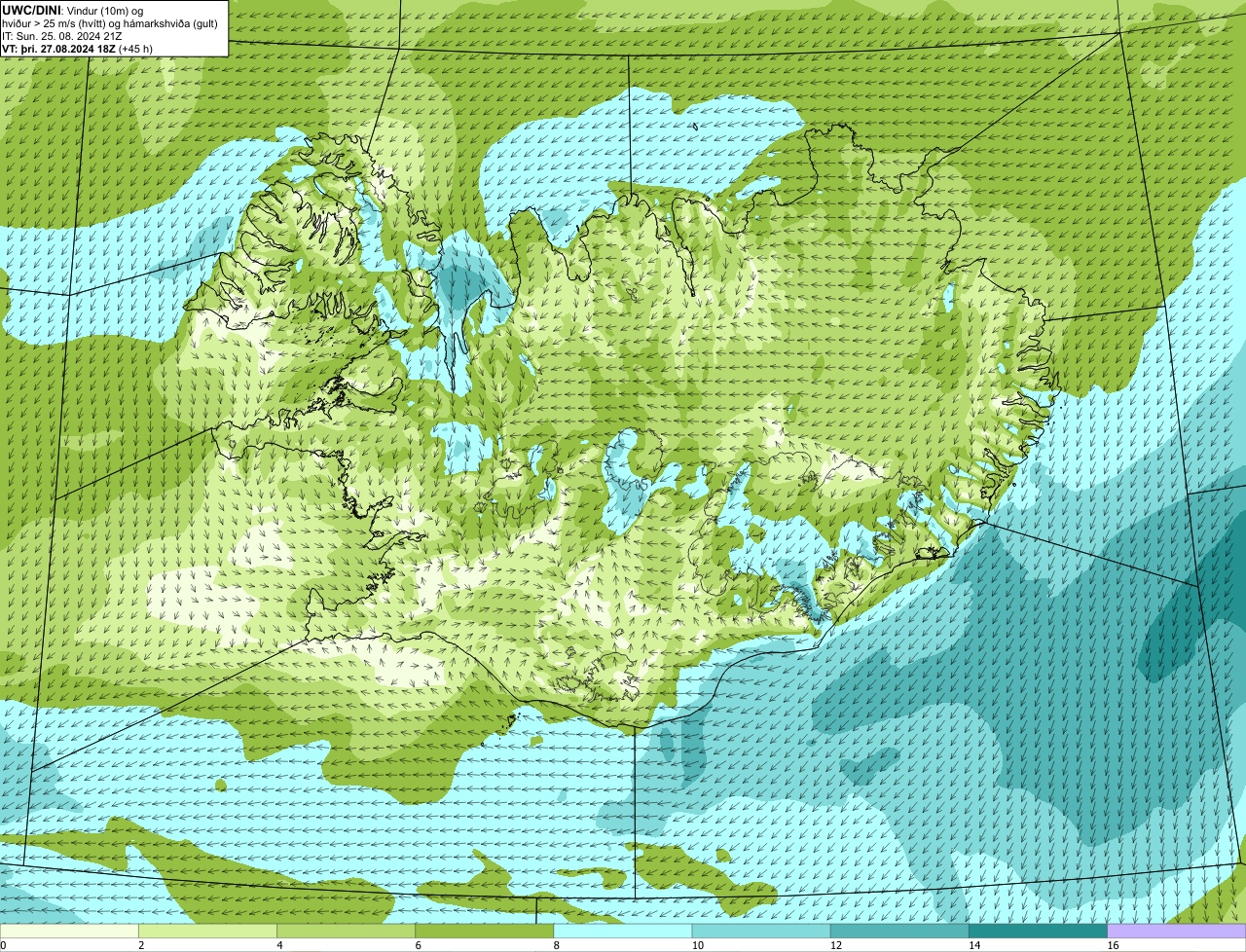Screen dimensions: 1246x952
Task: Click the legend scale label '8'
Action: point(557,945)
